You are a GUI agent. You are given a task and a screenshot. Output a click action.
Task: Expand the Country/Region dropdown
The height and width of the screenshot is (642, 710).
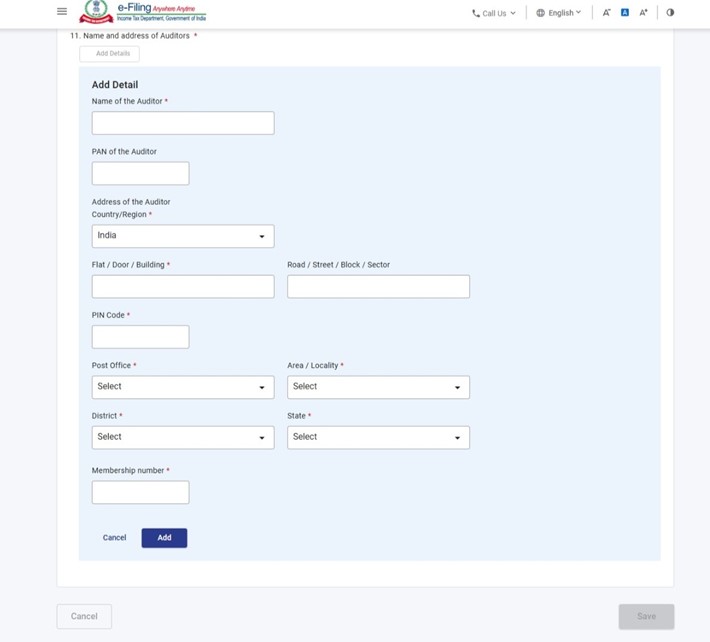pyautogui.click(x=182, y=236)
